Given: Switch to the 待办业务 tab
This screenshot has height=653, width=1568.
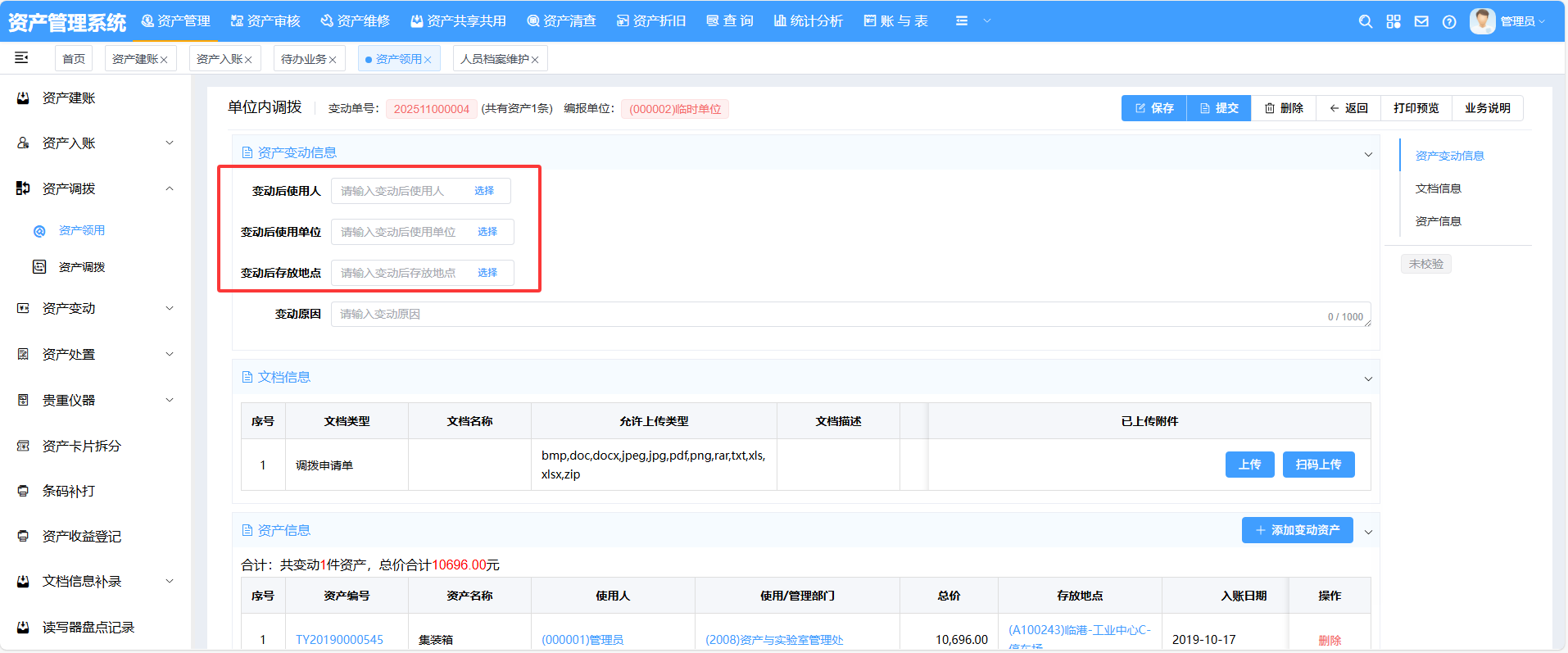Looking at the screenshot, I should tap(303, 59).
